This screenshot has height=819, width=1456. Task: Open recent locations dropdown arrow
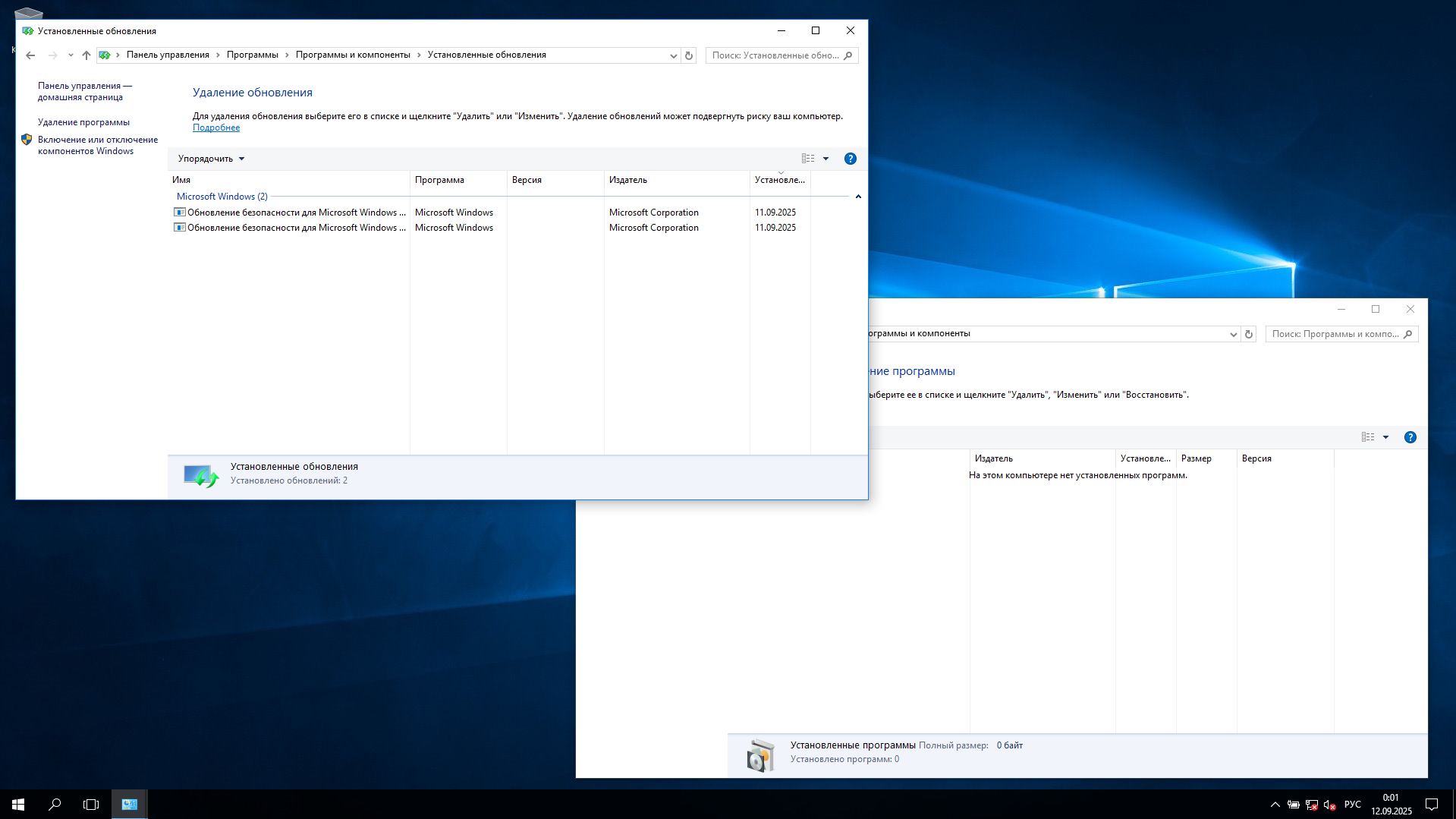tap(71, 55)
